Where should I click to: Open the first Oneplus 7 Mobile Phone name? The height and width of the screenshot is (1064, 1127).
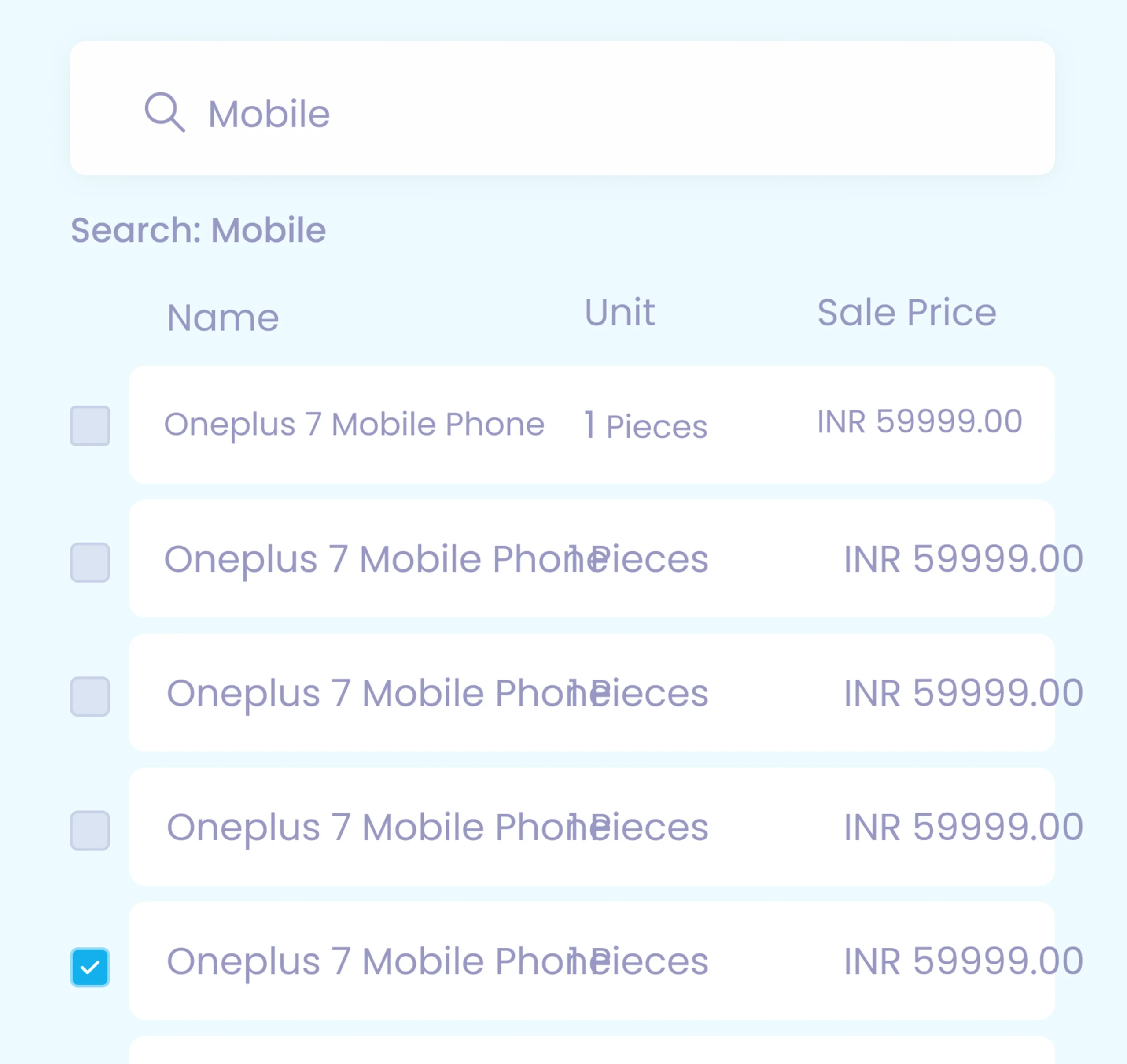pos(354,424)
